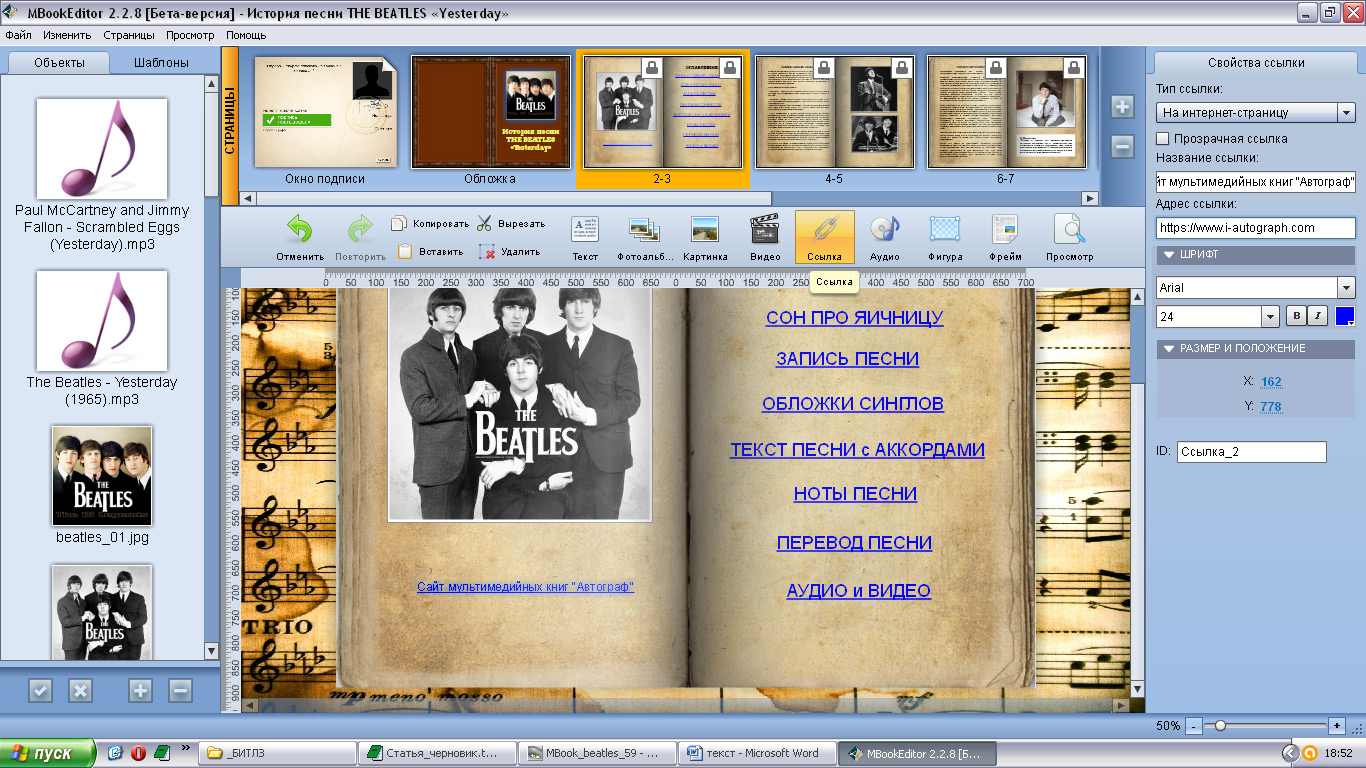This screenshot has height=768, width=1366.
Task: Click the НОТЫ ПЕСНИ link
Action: (x=855, y=493)
